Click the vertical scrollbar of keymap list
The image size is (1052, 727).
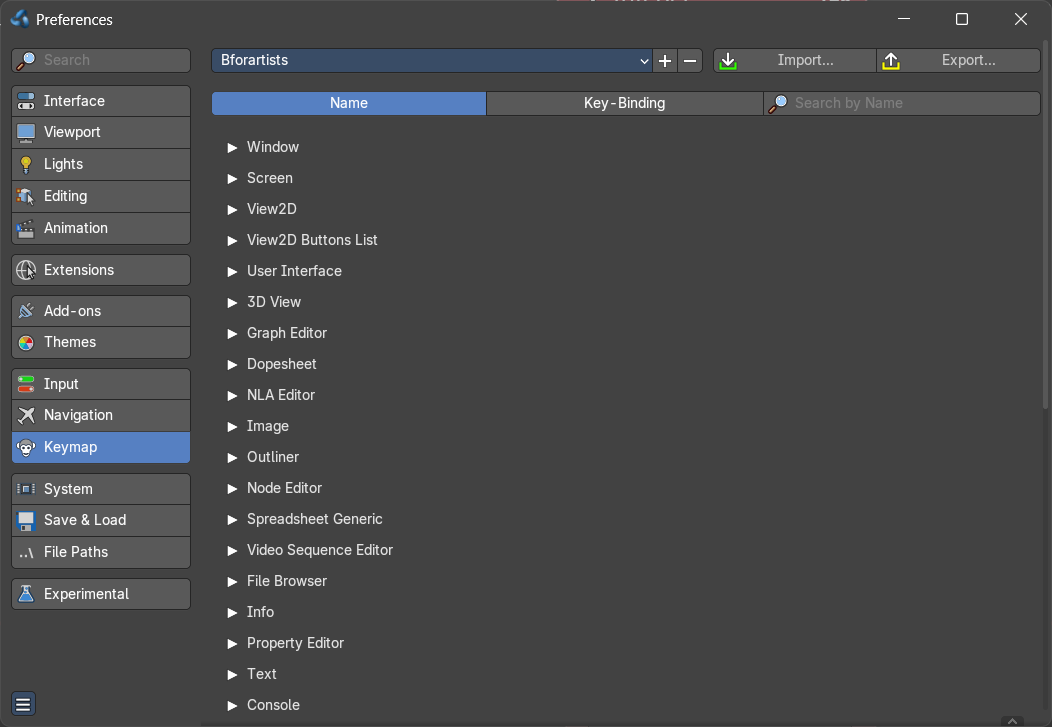point(1045,225)
